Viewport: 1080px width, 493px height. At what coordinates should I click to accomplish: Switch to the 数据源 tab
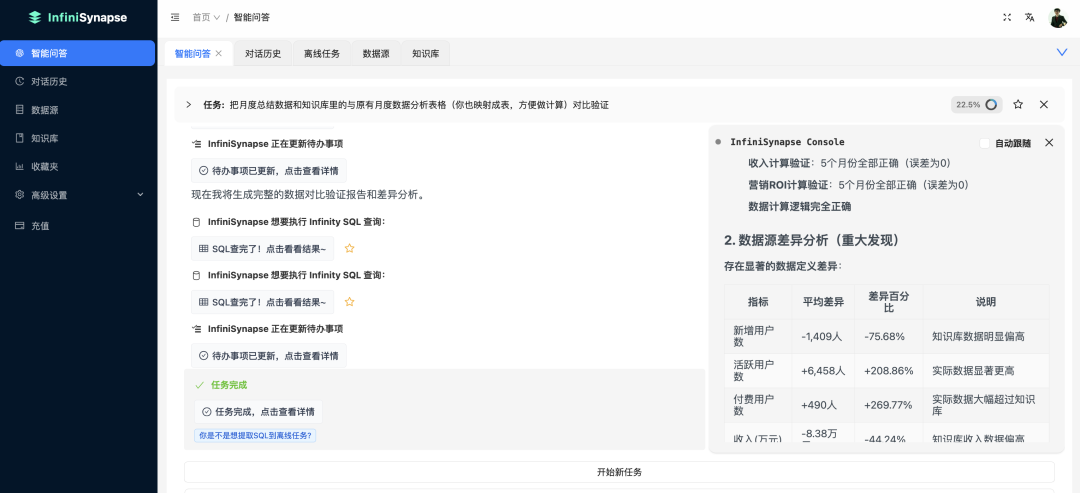click(376, 54)
